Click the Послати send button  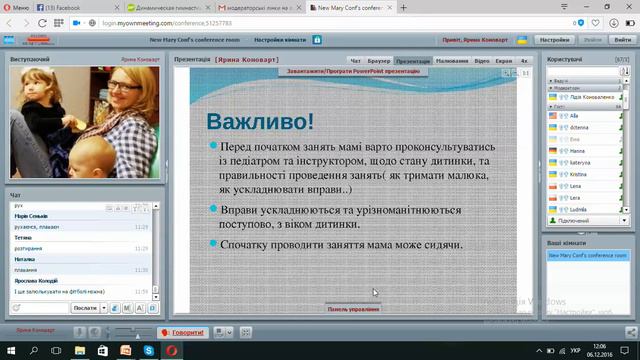click(85, 308)
